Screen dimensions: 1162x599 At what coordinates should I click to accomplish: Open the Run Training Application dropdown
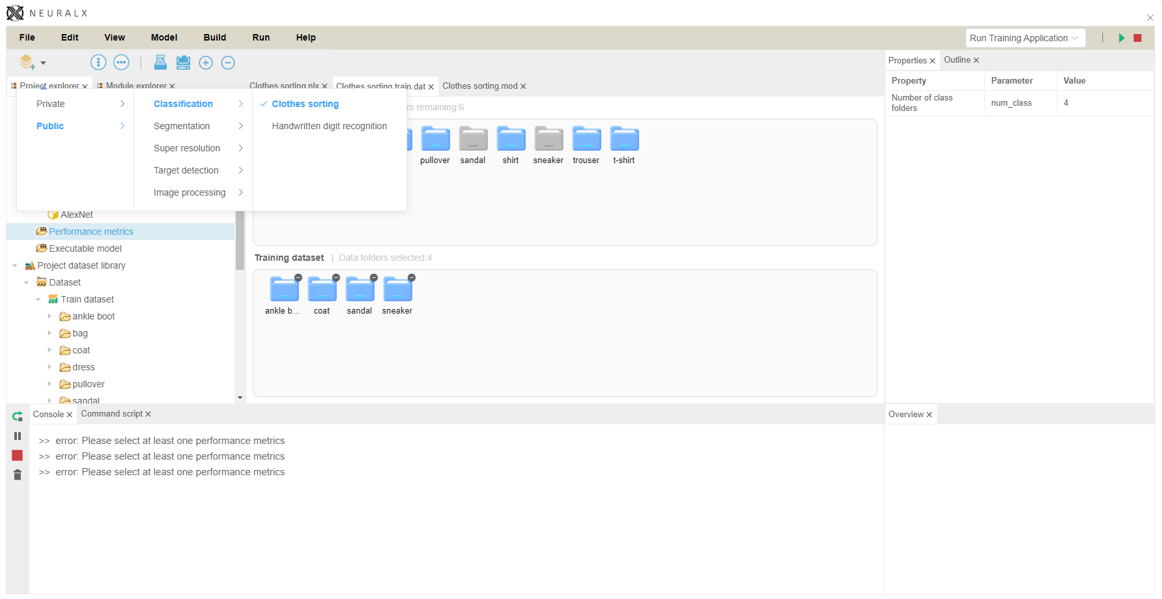(x=1024, y=38)
